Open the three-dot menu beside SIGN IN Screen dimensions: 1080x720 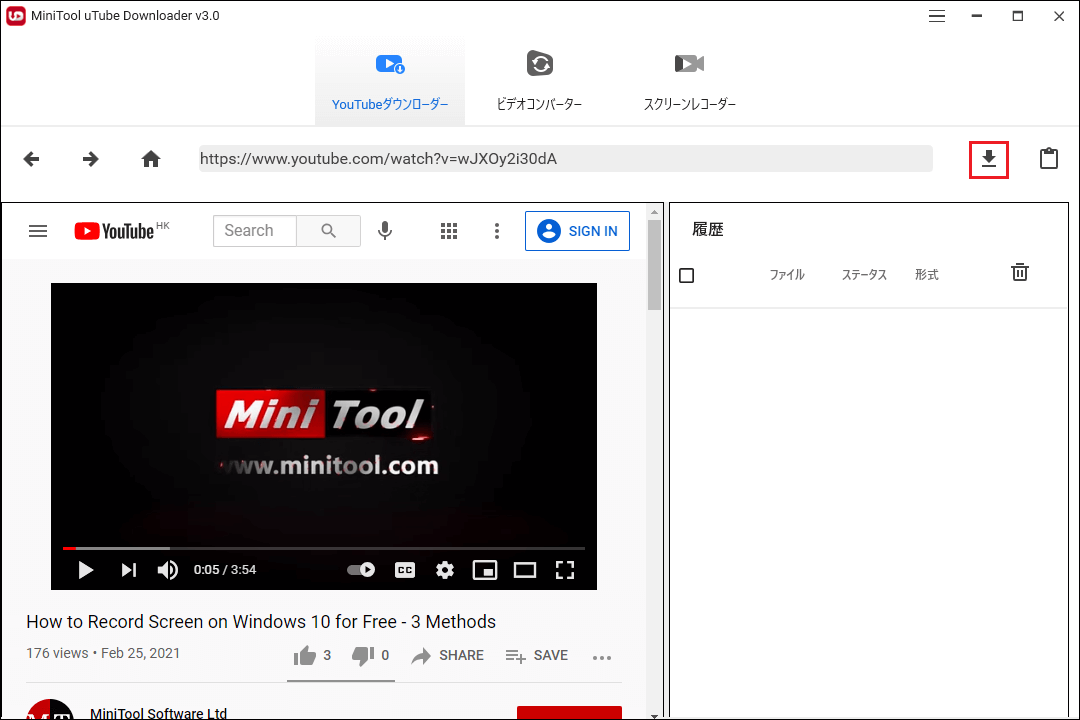click(497, 231)
